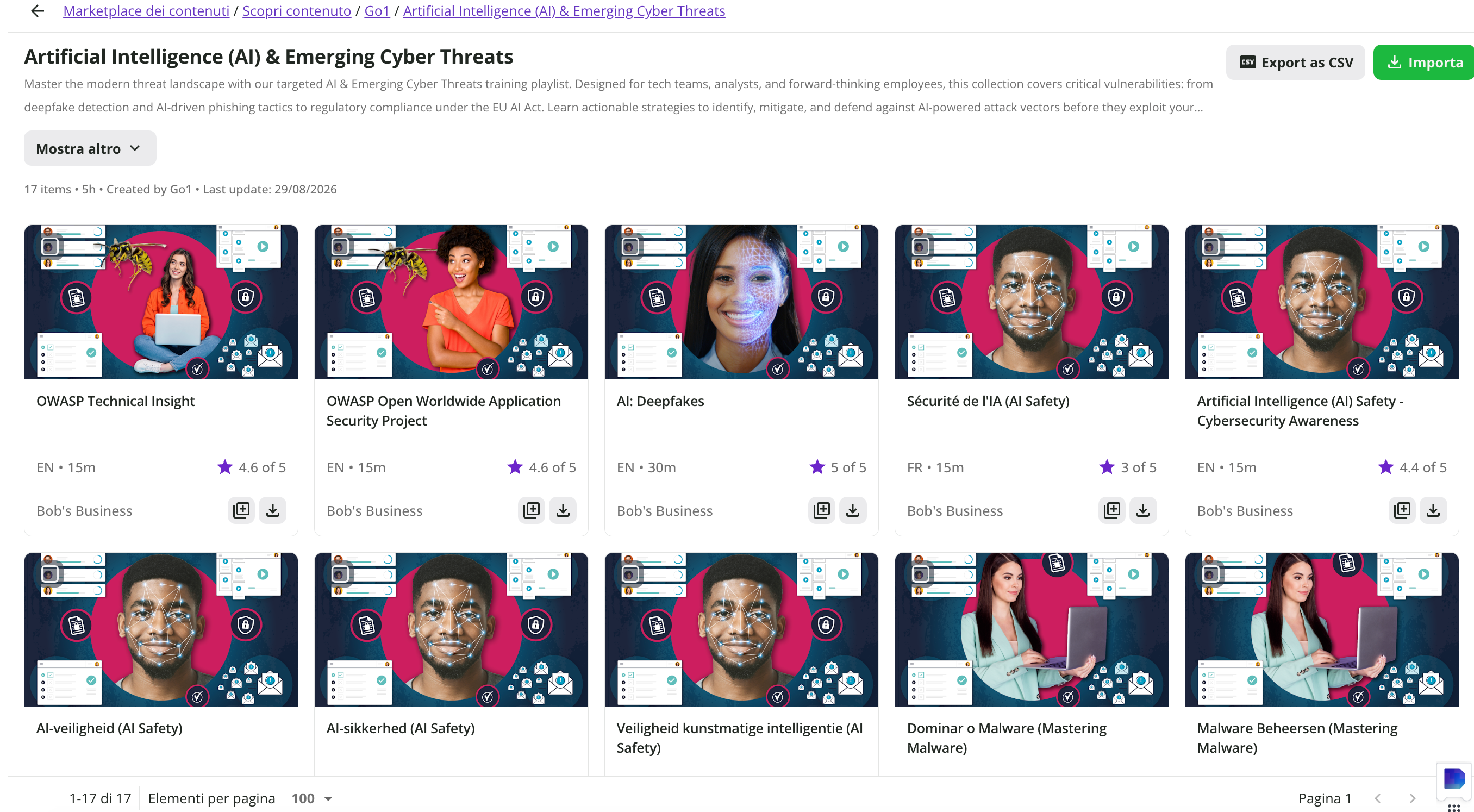Screen dimensions: 1474x812
Task: Click the Export as CSV button
Action: click(x=1296, y=62)
